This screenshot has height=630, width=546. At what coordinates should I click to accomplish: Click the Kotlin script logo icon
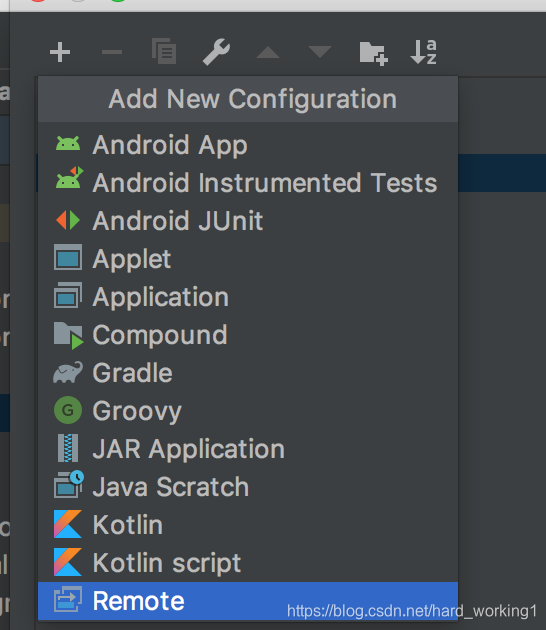(x=68, y=562)
